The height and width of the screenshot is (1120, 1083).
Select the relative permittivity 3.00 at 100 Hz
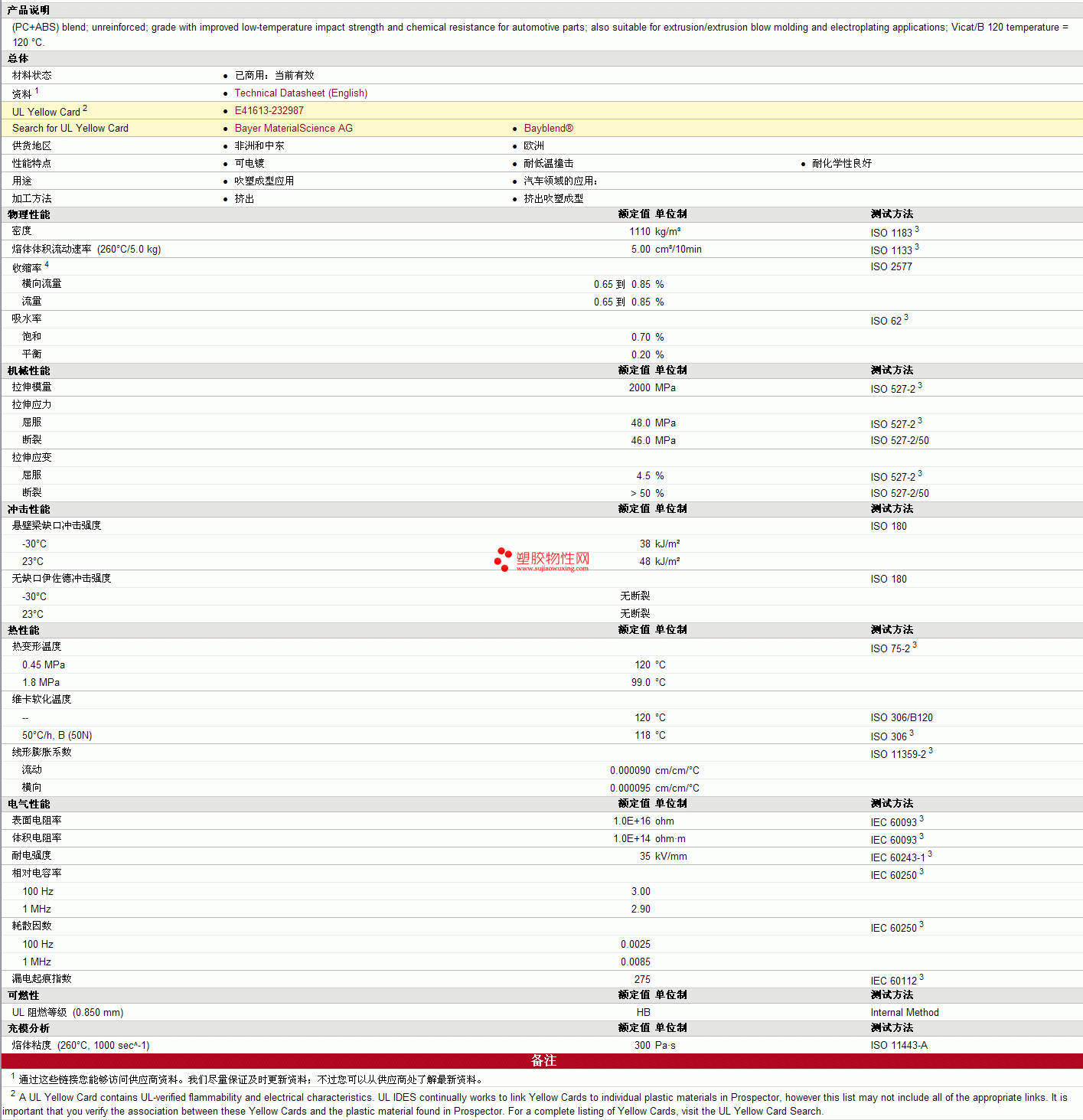tap(641, 891)
